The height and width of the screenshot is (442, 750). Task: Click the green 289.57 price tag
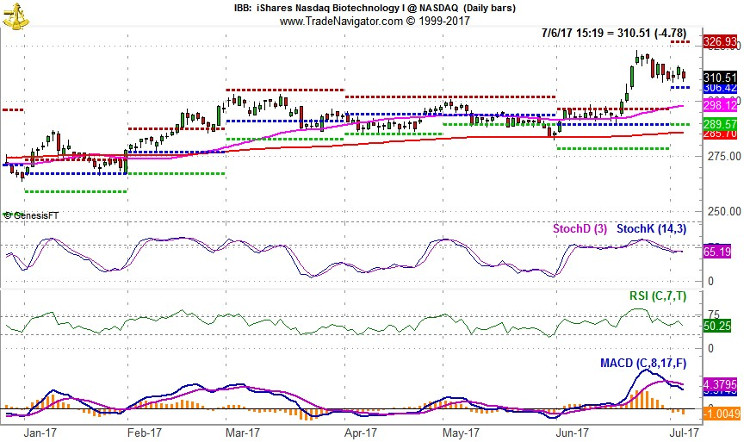(x=721, y=123)
